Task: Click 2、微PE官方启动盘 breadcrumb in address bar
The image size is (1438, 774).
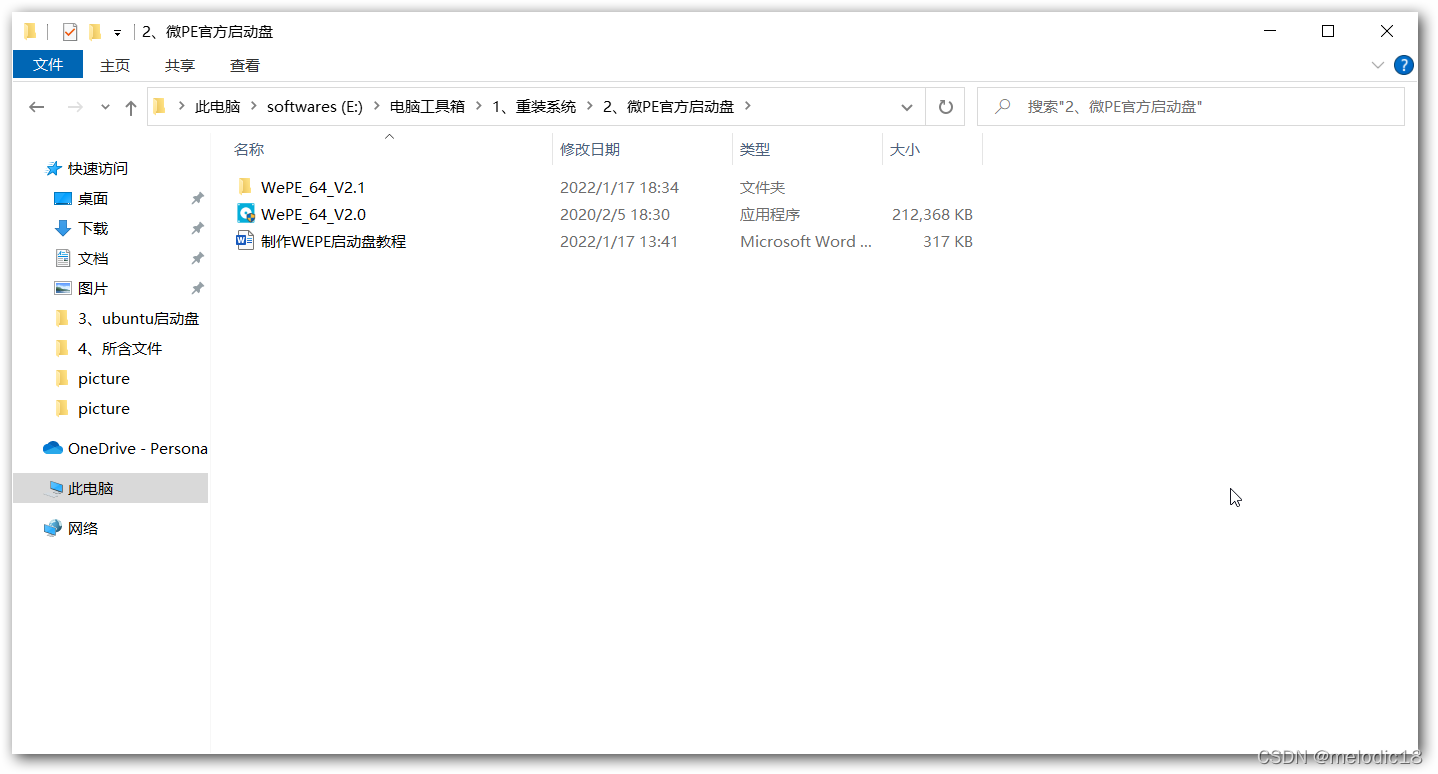Action: click(668, 106)
